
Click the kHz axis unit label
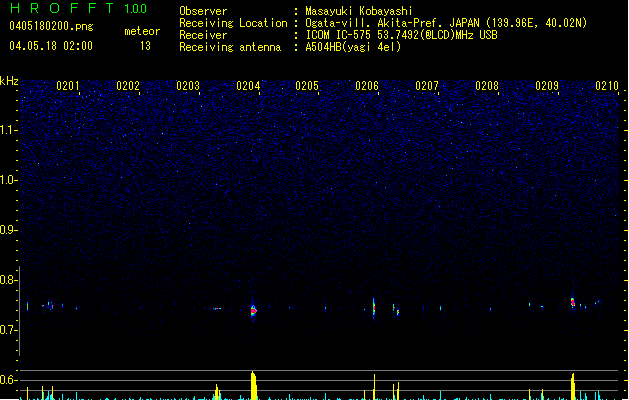click(x=9, y=81)
